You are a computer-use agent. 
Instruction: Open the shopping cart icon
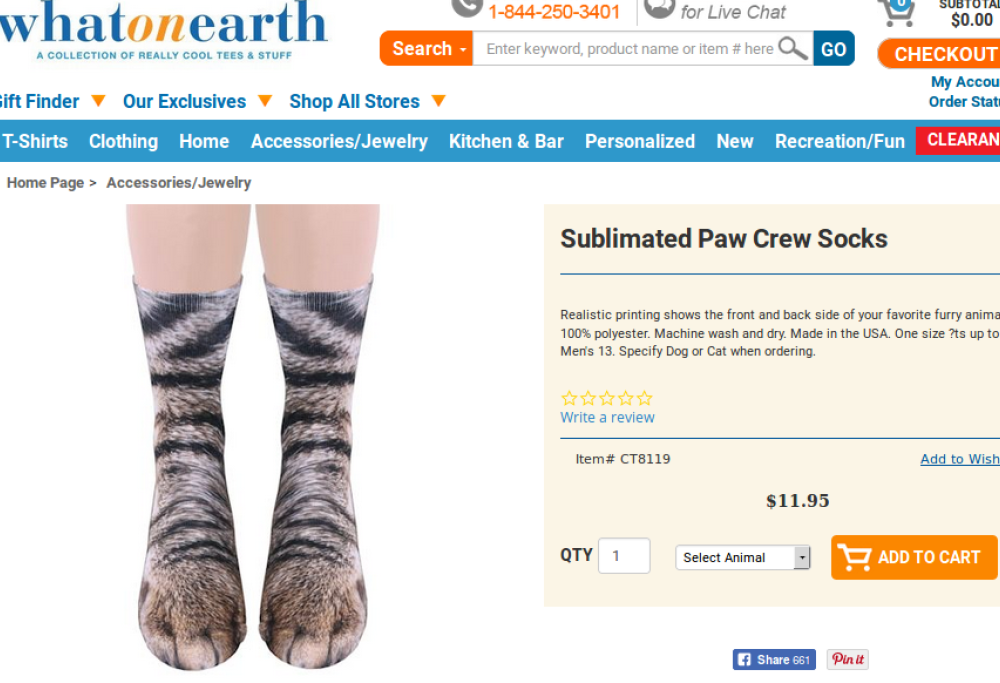click(895, 11)
